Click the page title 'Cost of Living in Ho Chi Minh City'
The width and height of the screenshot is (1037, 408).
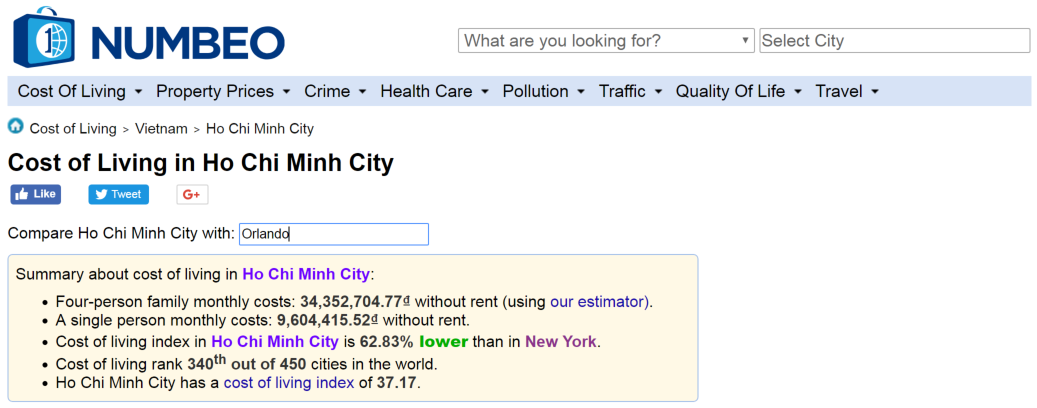200,163
